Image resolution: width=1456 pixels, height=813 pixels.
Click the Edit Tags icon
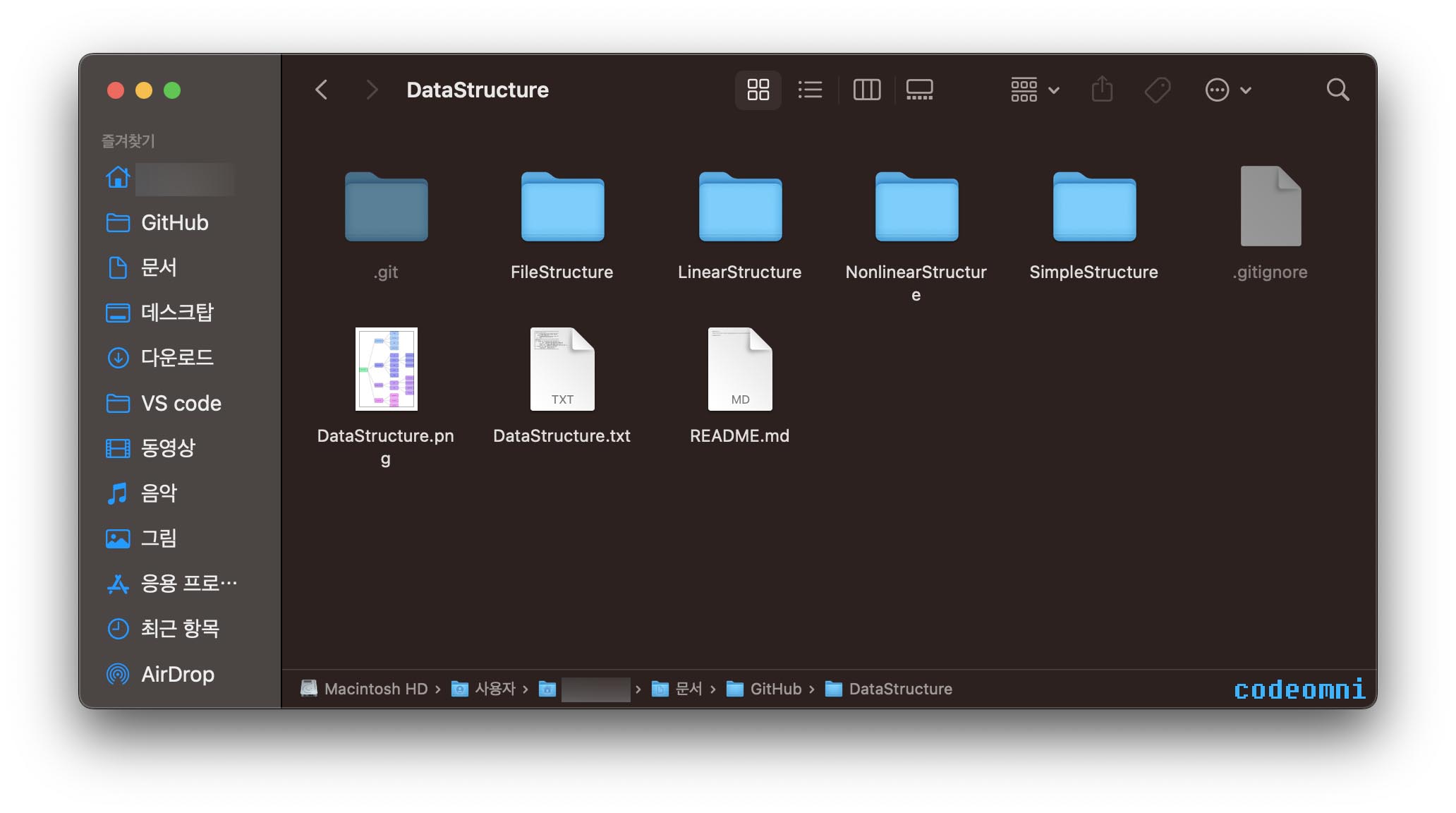(1157, 90)
